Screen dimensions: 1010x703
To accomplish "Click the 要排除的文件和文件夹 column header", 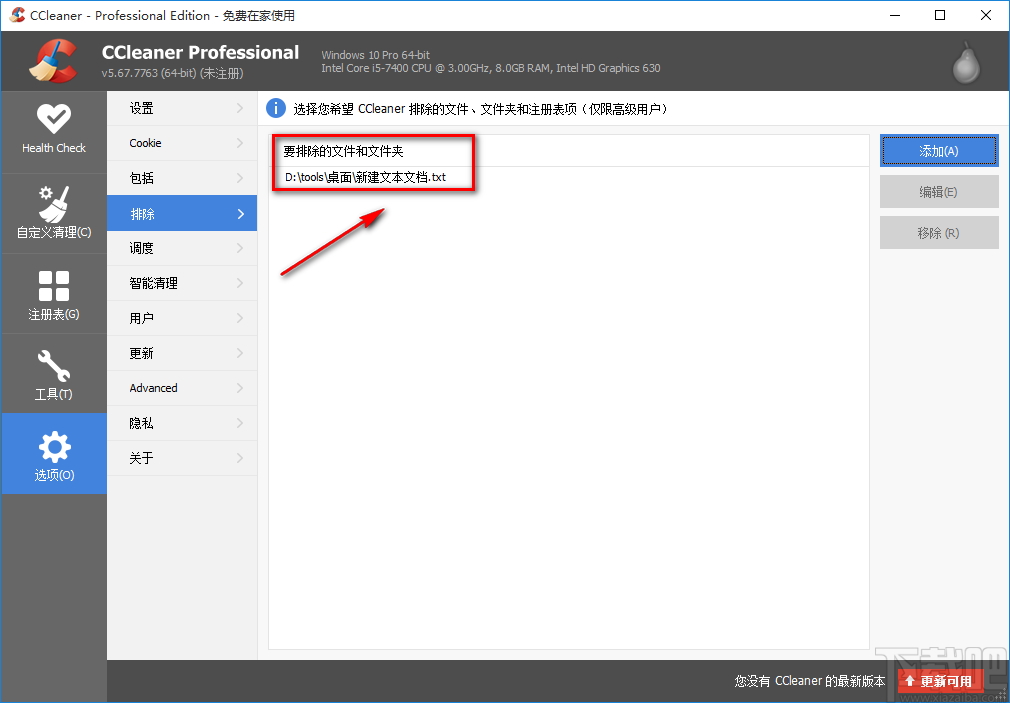I will pyautogui.click(x=569, y=151).
